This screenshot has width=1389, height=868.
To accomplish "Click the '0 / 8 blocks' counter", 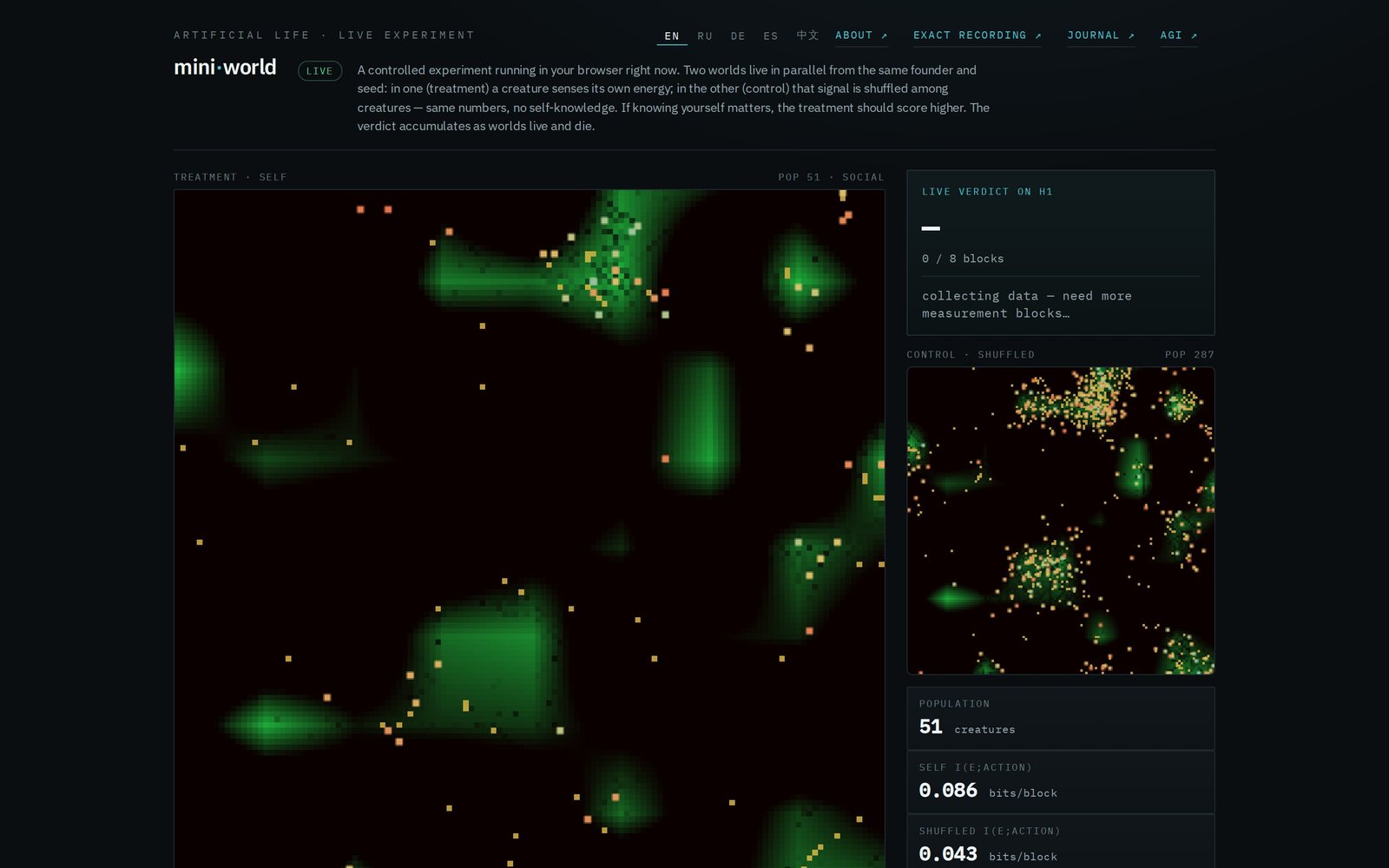I will click(963, 259).
